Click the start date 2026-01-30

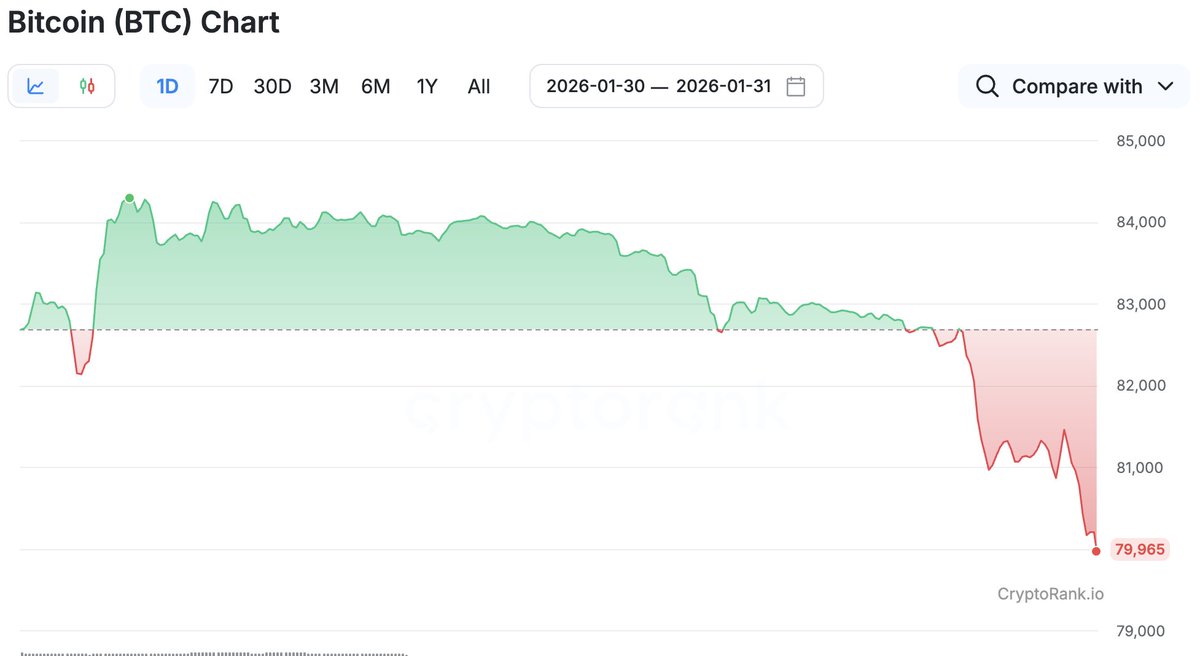[x=594, y=86]
